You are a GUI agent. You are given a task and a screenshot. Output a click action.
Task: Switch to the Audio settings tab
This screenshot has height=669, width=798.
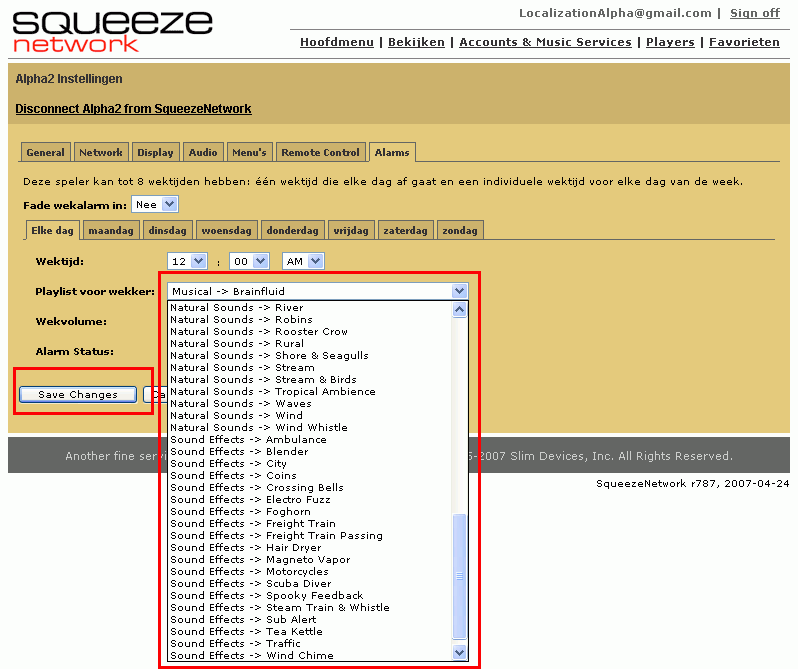click(x=203, y=153)
